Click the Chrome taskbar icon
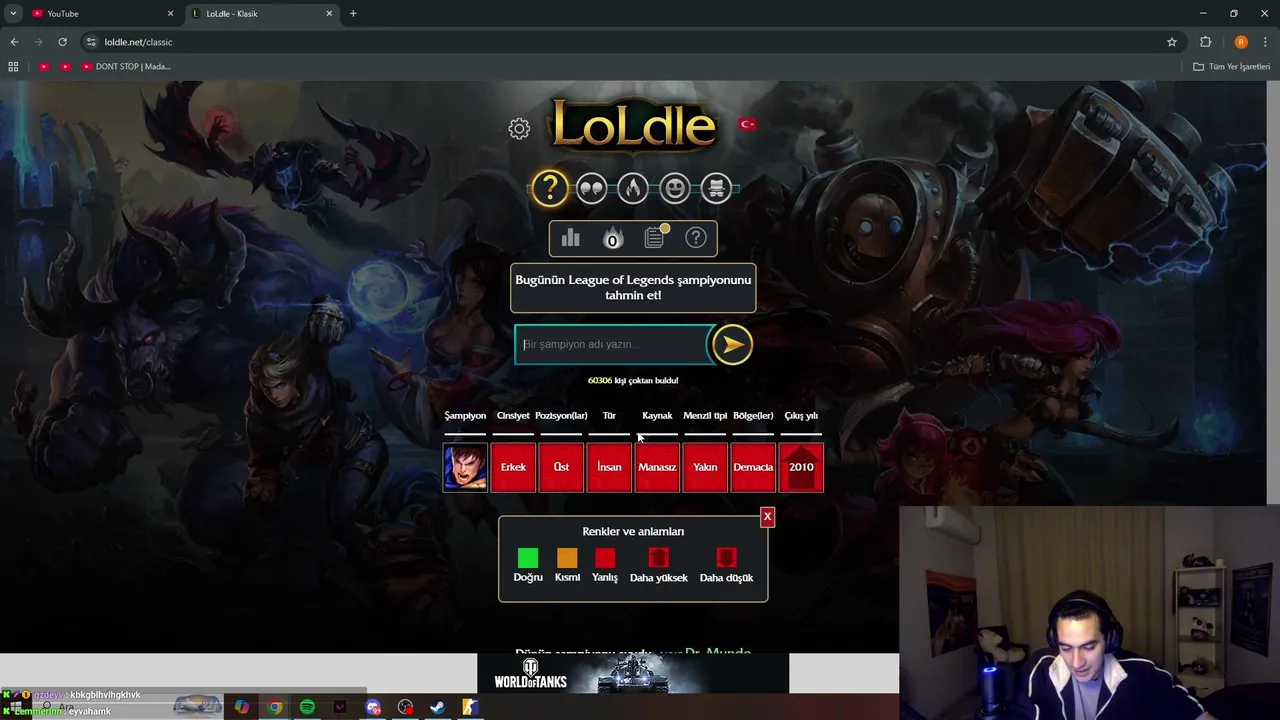 pos(274,707)
